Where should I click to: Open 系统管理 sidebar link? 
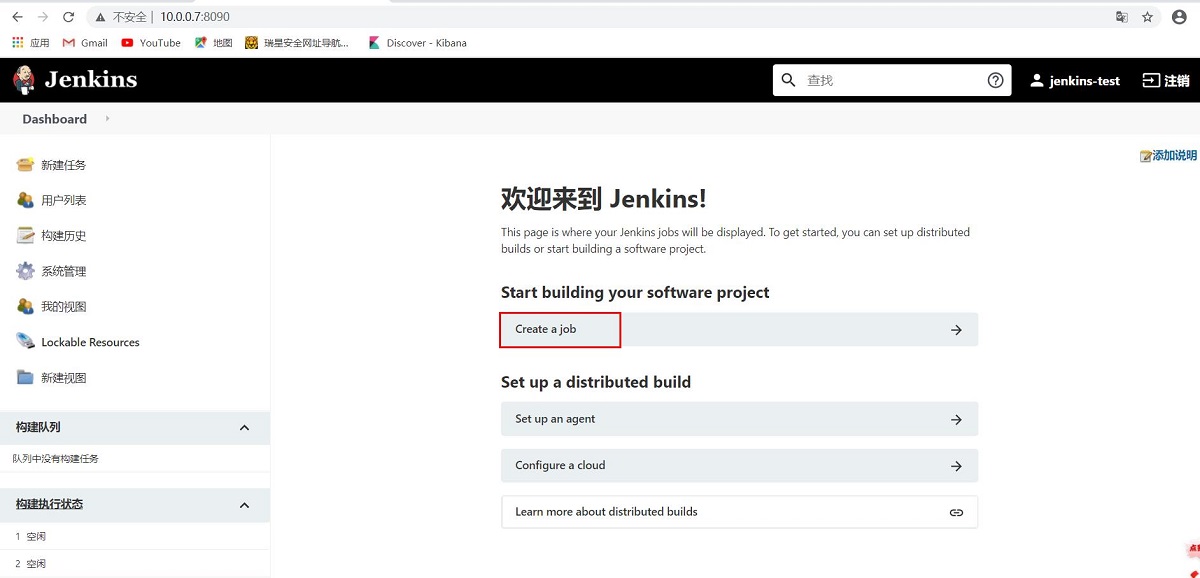point(64,271)
